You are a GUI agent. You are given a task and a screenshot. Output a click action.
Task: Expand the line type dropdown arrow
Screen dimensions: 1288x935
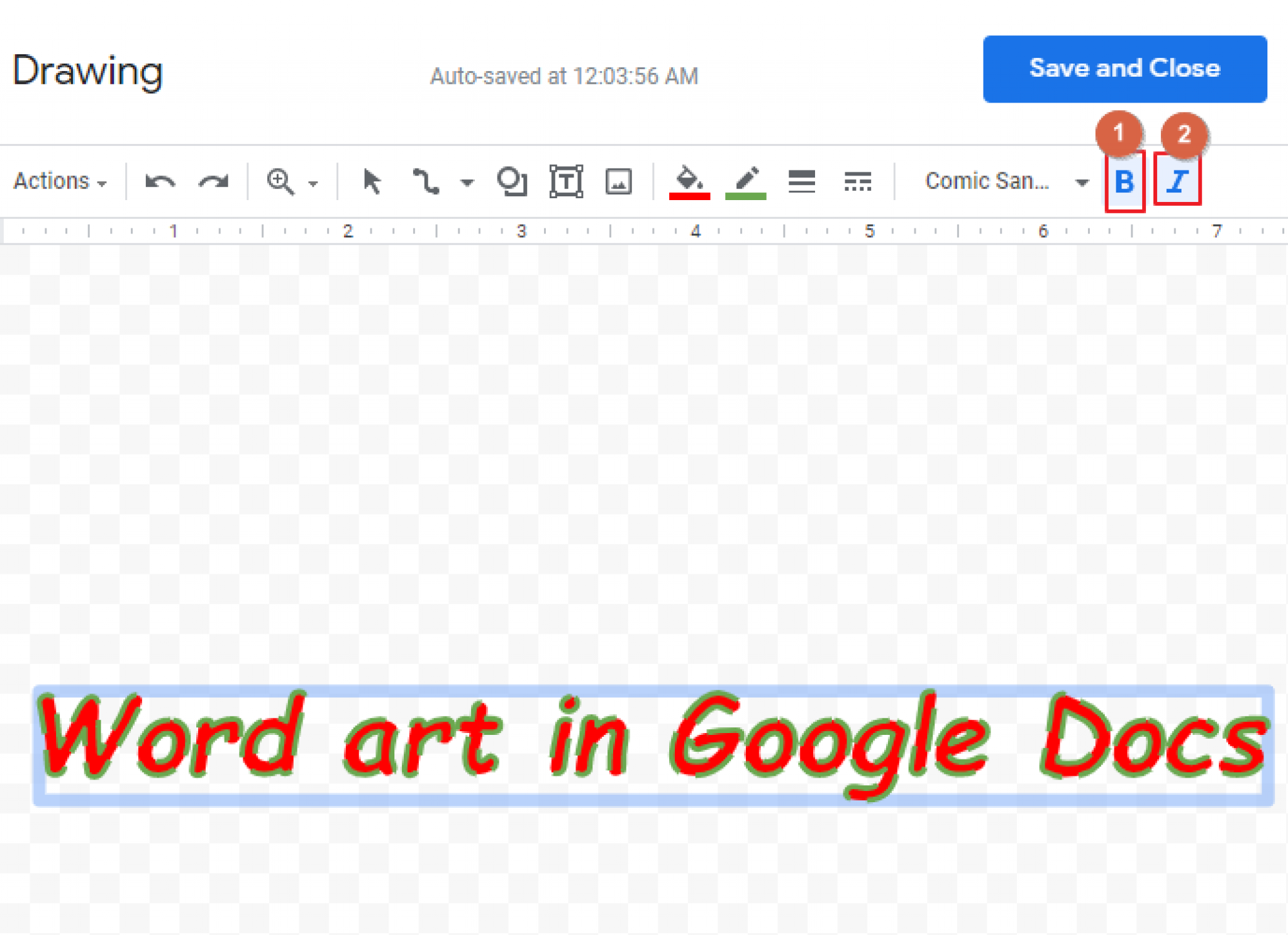click(x=467, y=183)
